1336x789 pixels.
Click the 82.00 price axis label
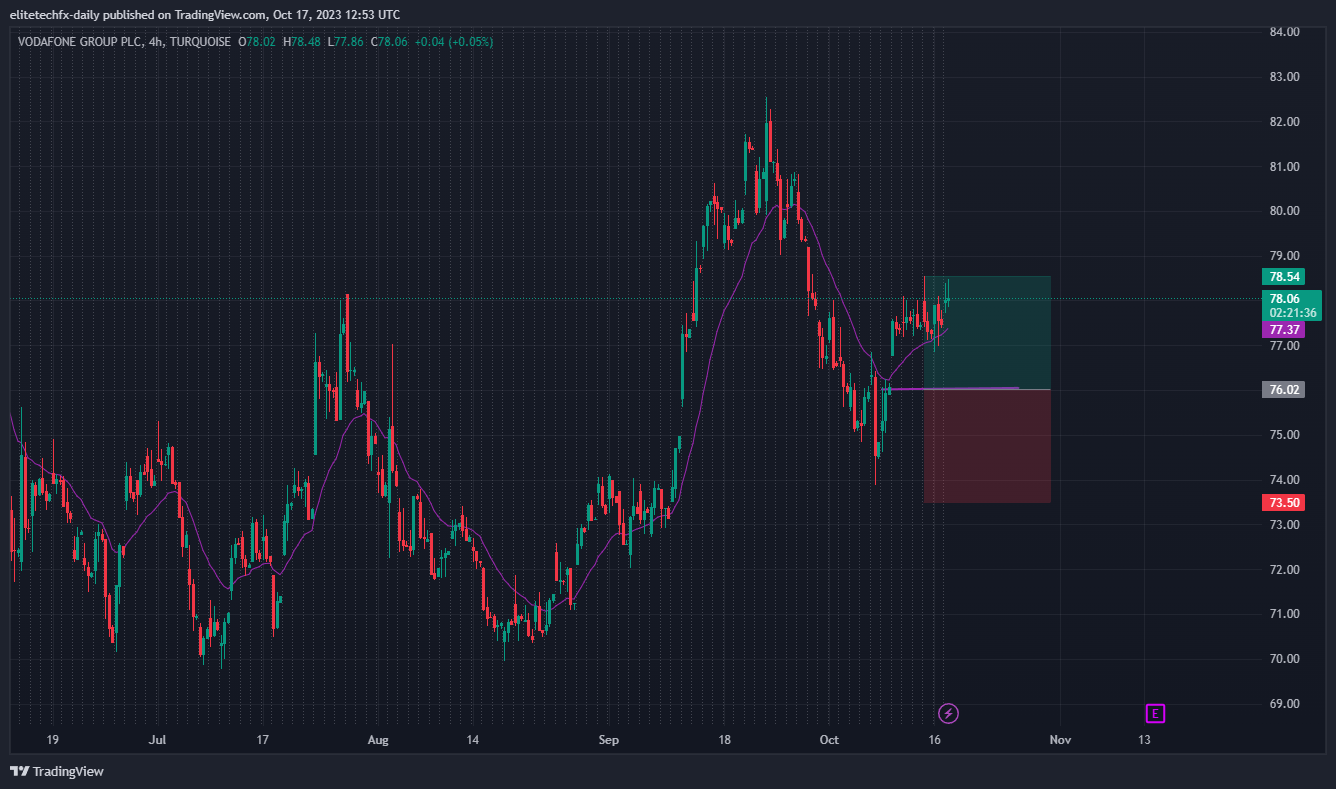pos(1285,122)
